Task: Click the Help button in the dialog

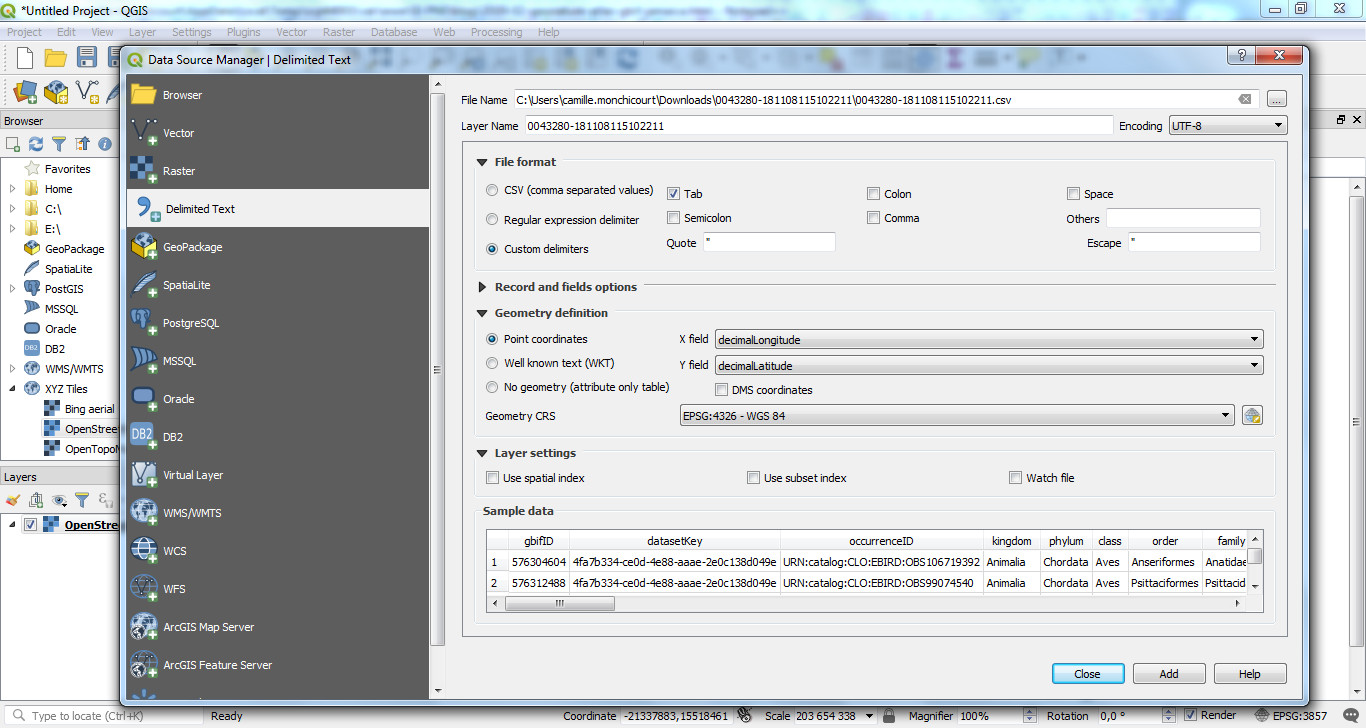Action: click(1250, 674)
